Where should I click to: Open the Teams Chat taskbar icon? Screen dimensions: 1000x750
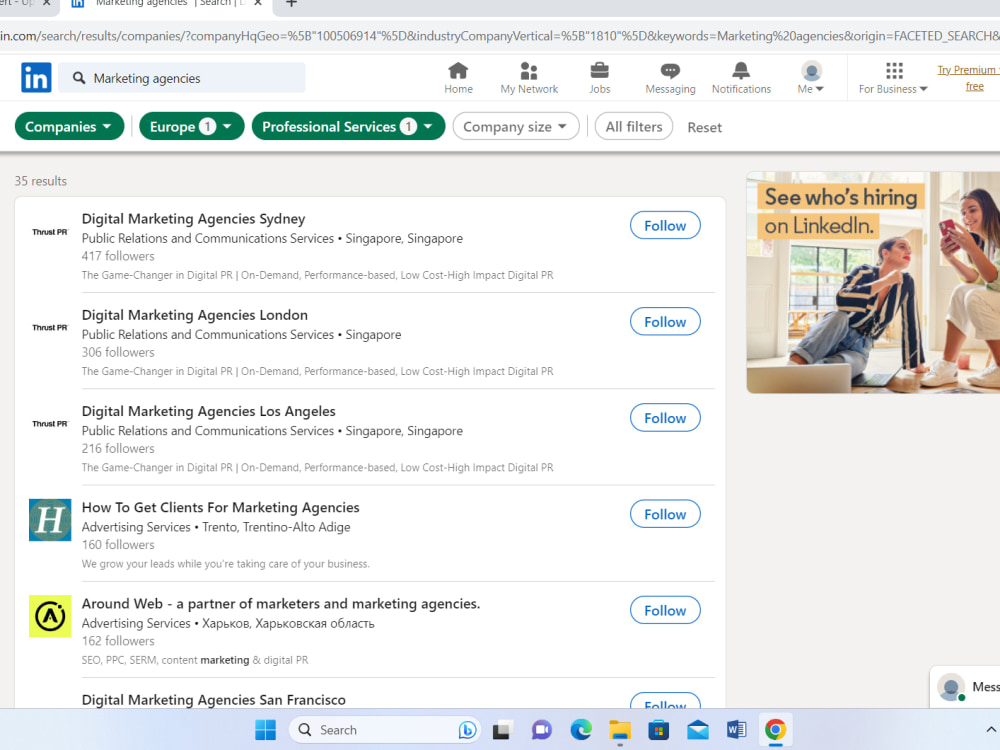pyautogui.click(x=541, y=730)
